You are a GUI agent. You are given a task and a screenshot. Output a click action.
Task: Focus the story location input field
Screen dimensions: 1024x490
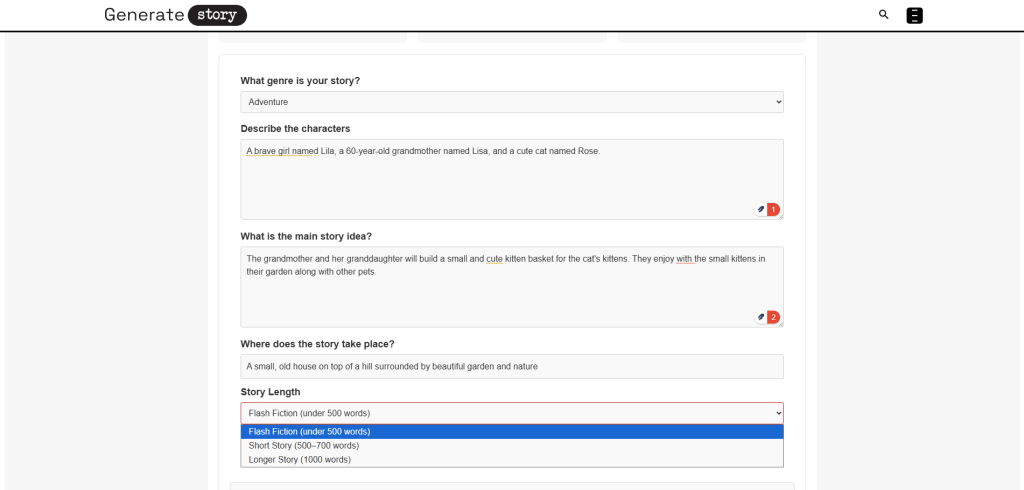pyautogui.click(x=511, y=366)
